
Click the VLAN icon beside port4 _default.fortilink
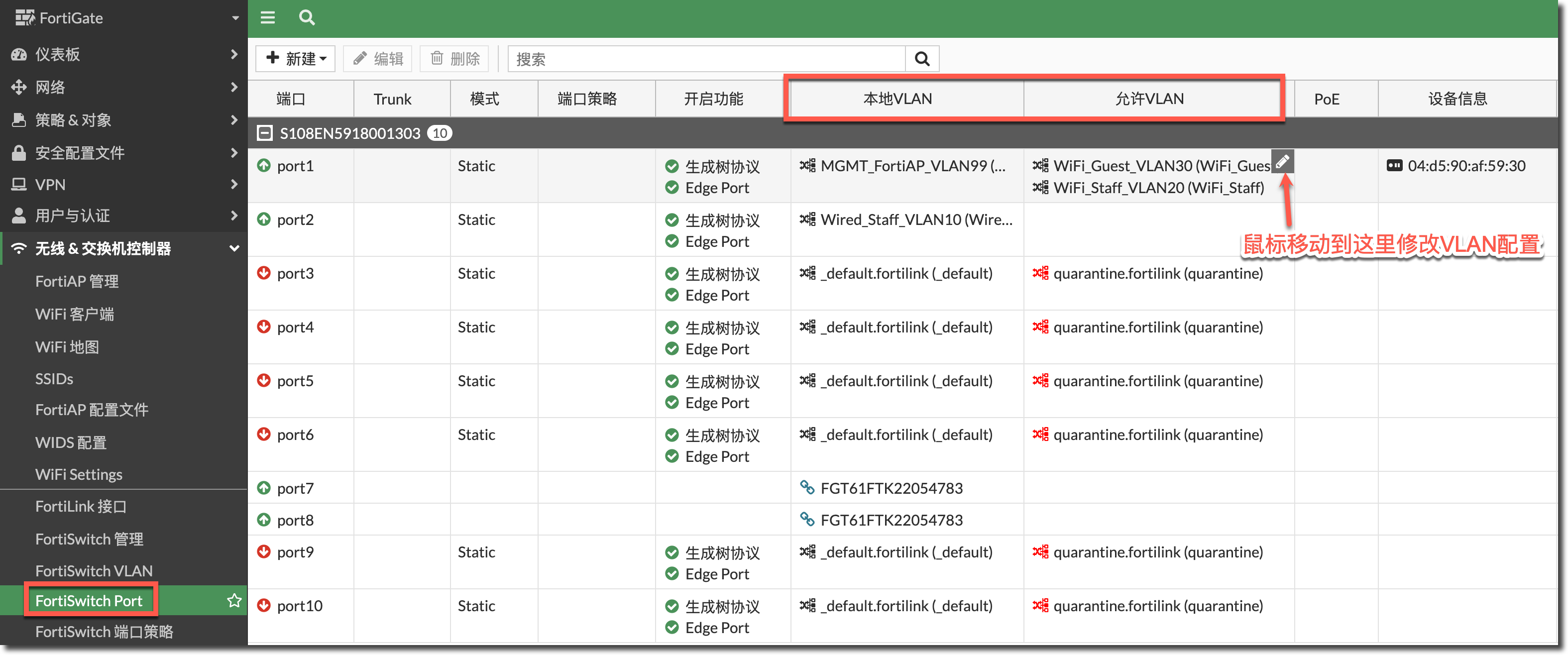click(808, 327)
